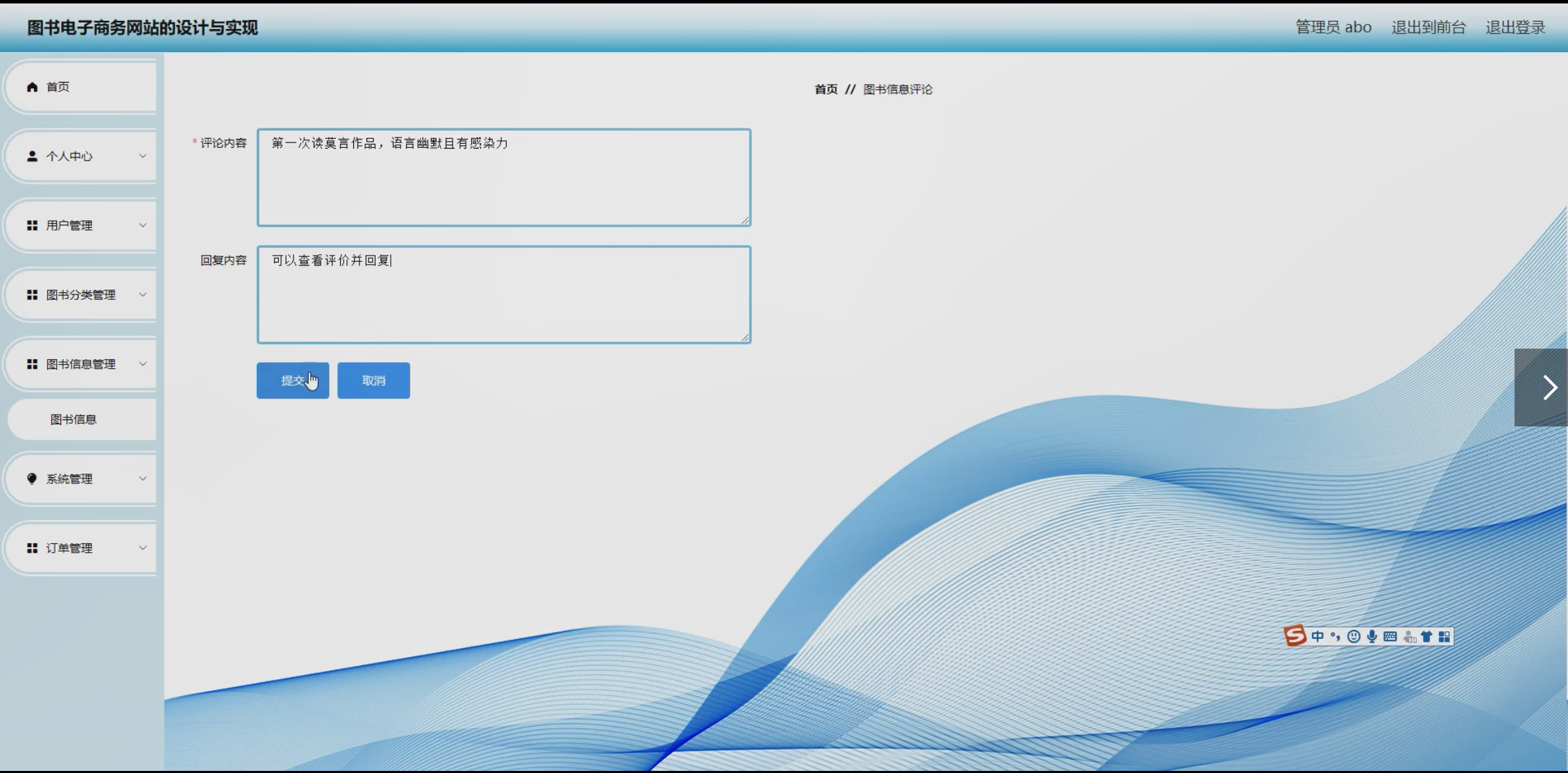Click the person icon for 个人中心
1568x773 pixels.
tap(32, 156)
